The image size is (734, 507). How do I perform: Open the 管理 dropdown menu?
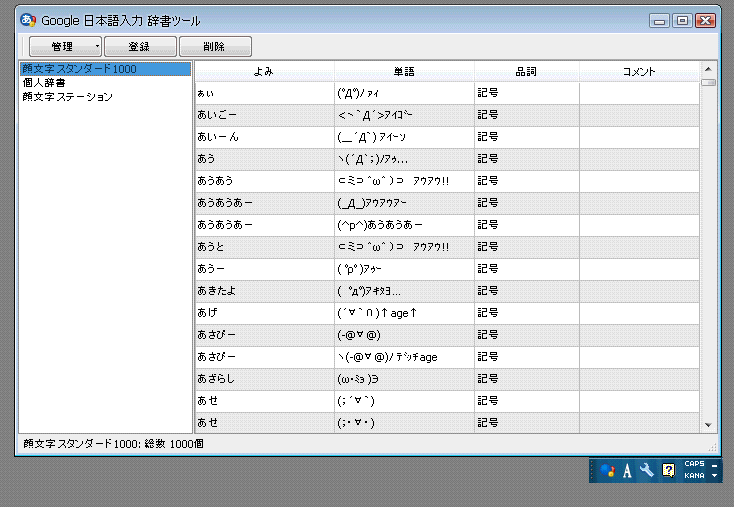(x=65, y=46)
